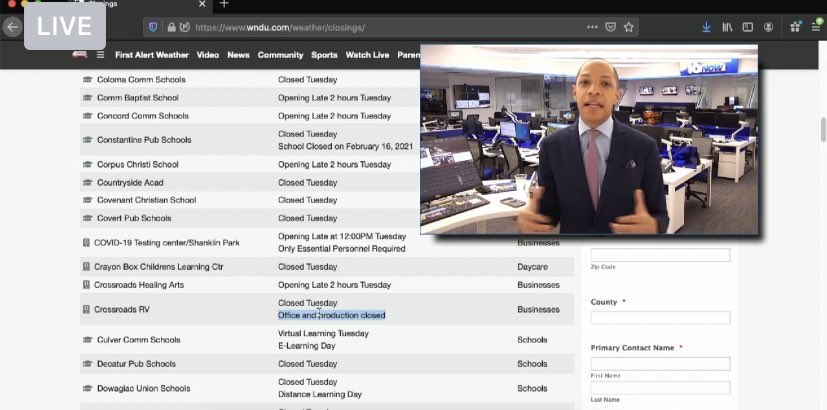Click the school icon beside Culver Comm Schools
The width and height of the screenshot is (827, 410).
(88, 340)
